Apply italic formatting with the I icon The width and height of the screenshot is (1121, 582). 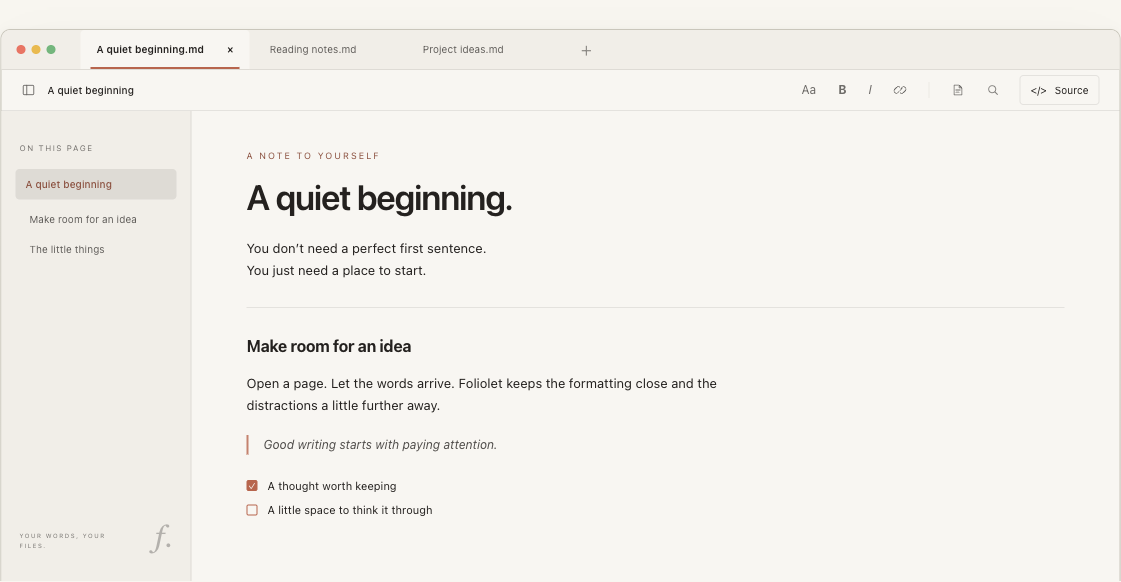click(870, 90)
